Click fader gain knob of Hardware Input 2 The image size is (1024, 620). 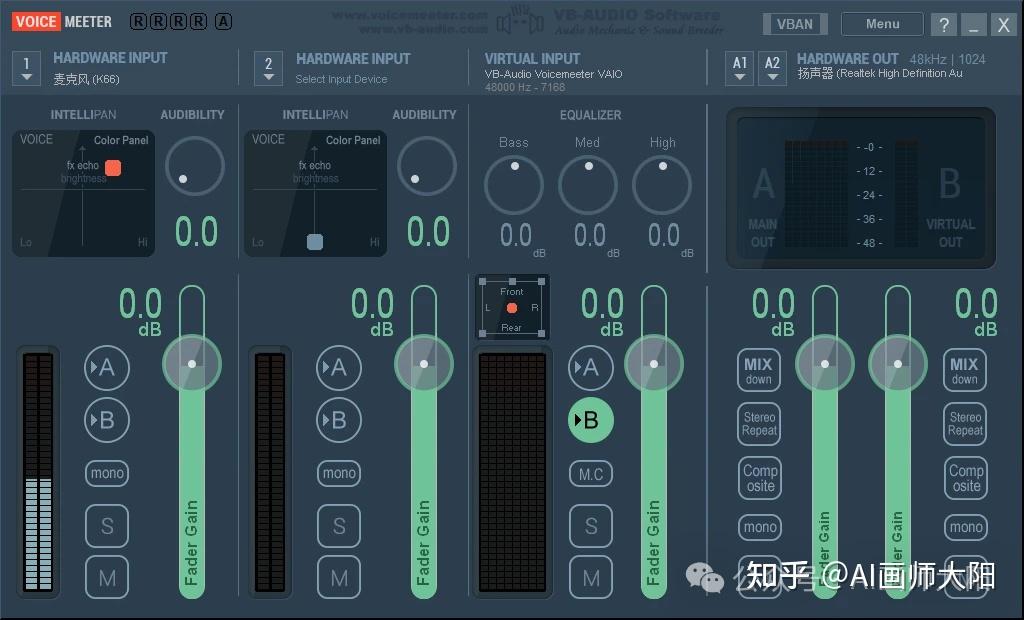point(424,364)
